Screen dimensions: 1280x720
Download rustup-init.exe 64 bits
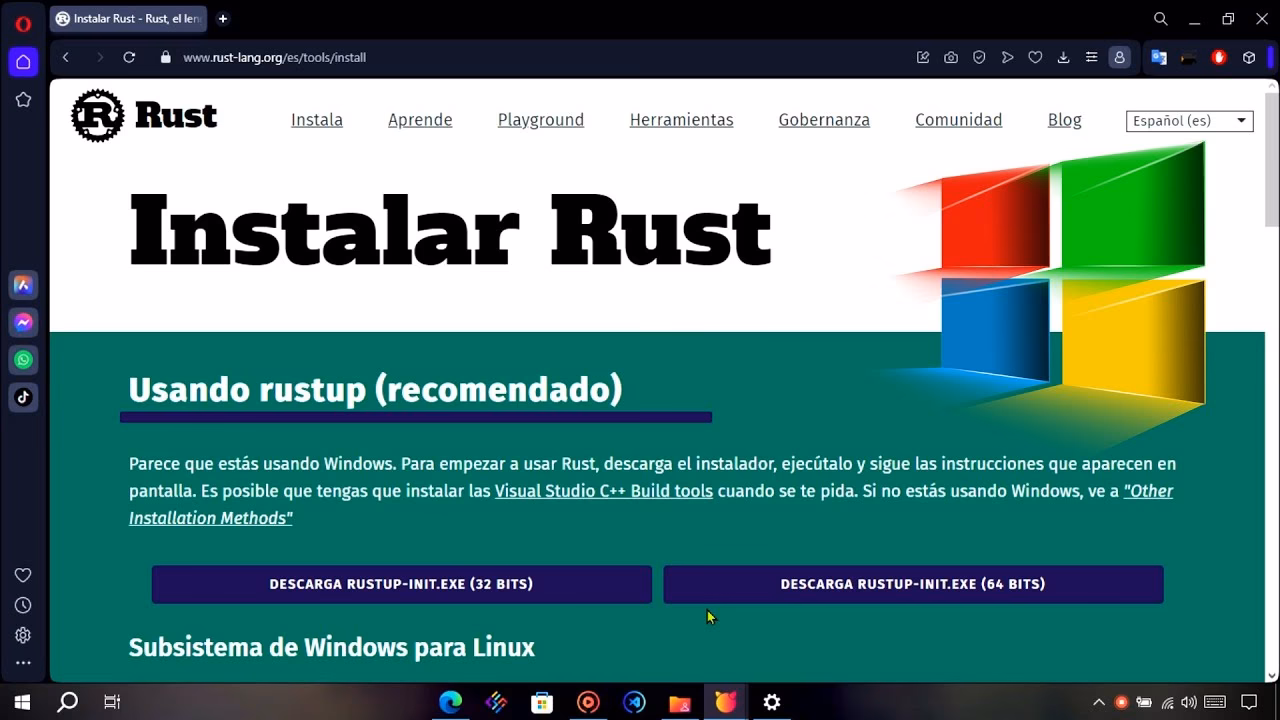(913, 584)
